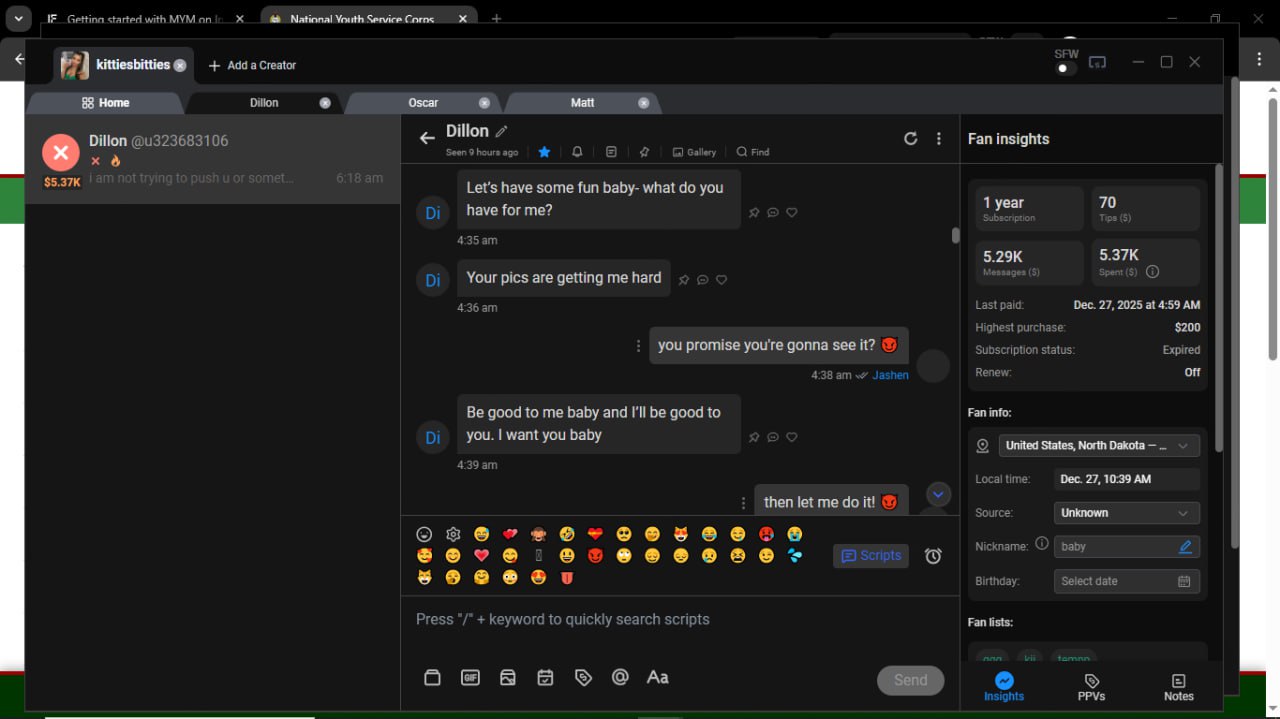Screen dimensions: 1280x719
Task: Pin the 'Your pics are getting me hard' message
Action: point(684,280)
